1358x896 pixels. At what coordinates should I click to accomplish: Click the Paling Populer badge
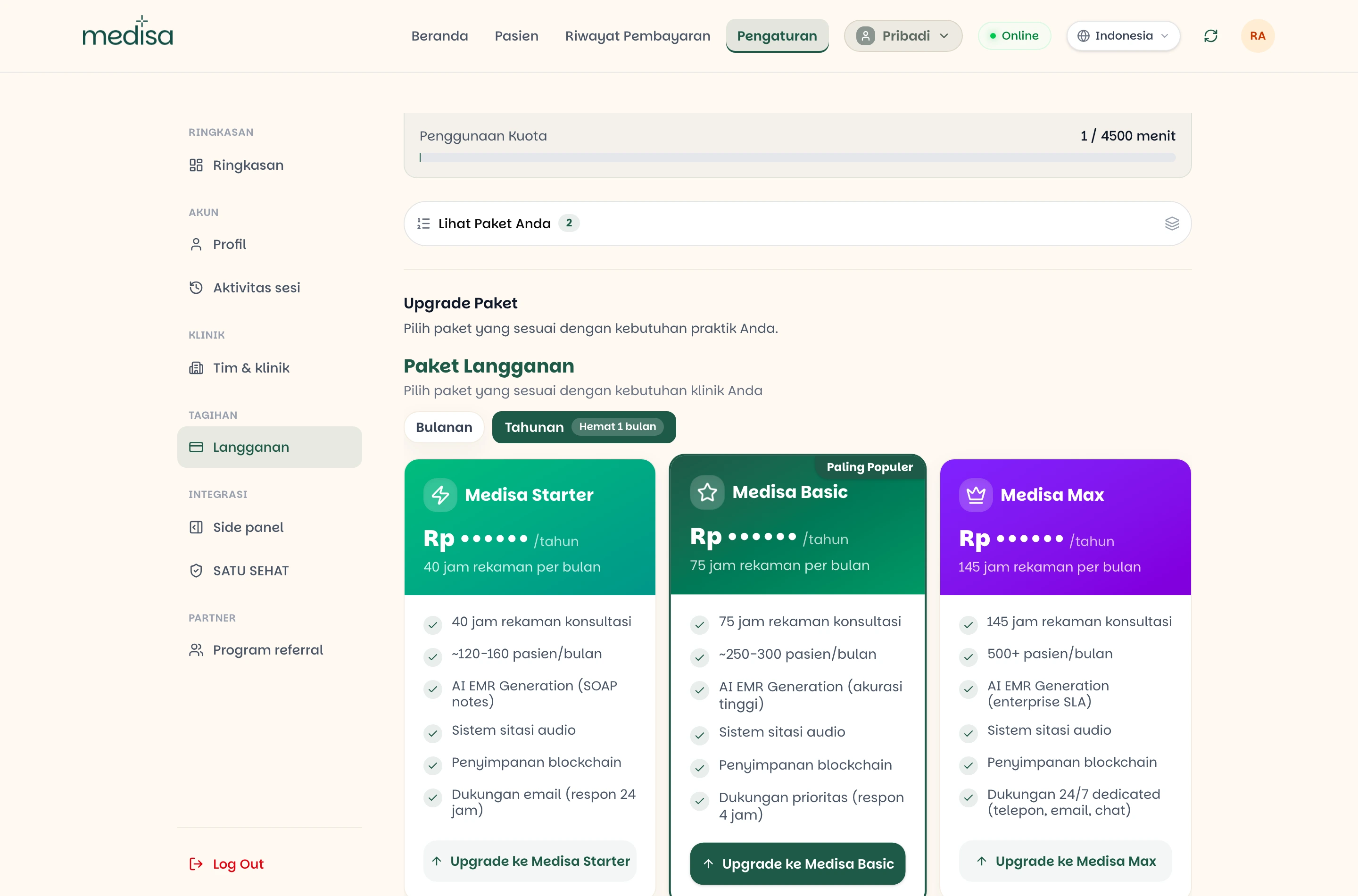(x=869, y=467)
